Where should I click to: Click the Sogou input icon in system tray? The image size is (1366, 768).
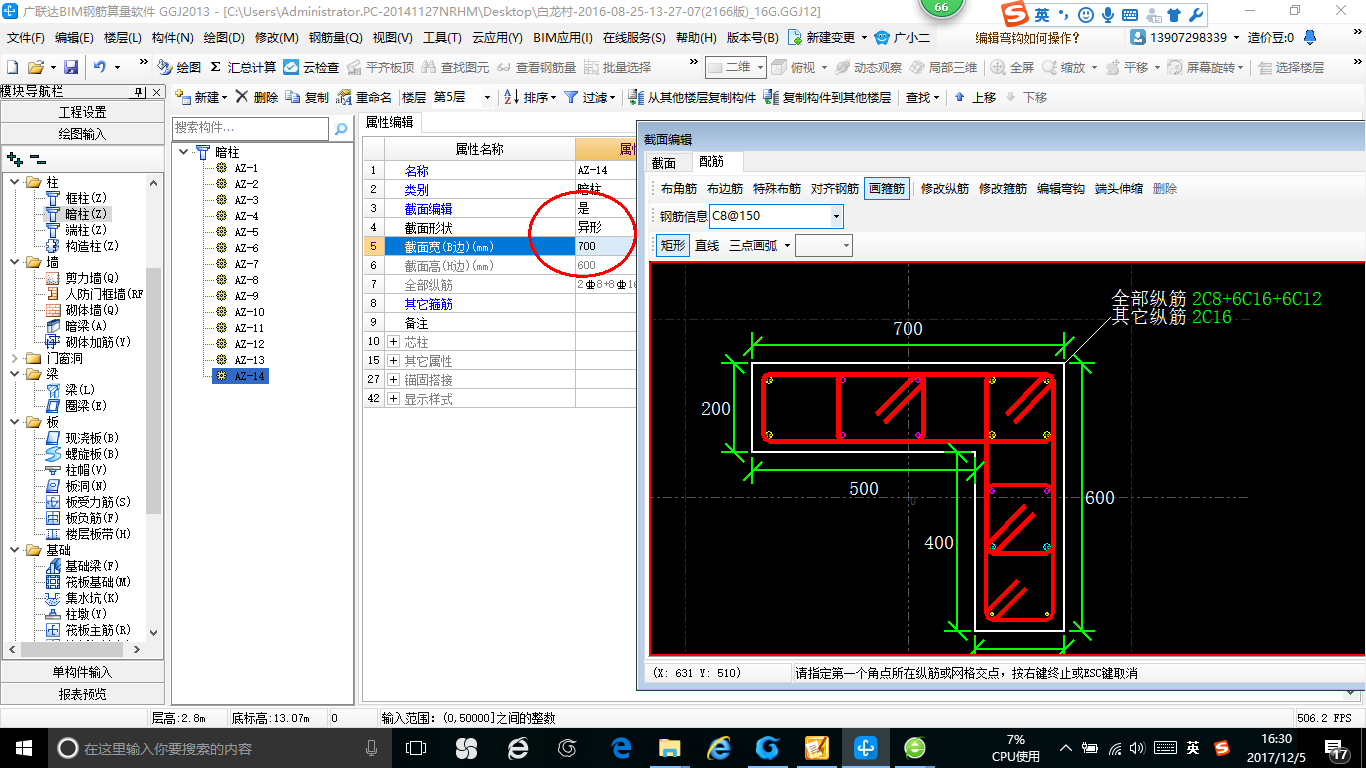pyautogui.click(x=1221, y=748)
